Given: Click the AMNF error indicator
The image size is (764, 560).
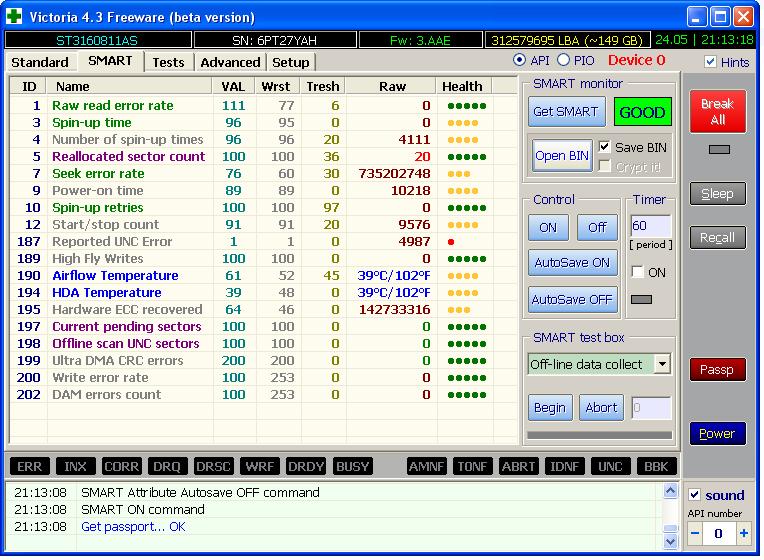Looking at the screenshot, I should (426, 466).
